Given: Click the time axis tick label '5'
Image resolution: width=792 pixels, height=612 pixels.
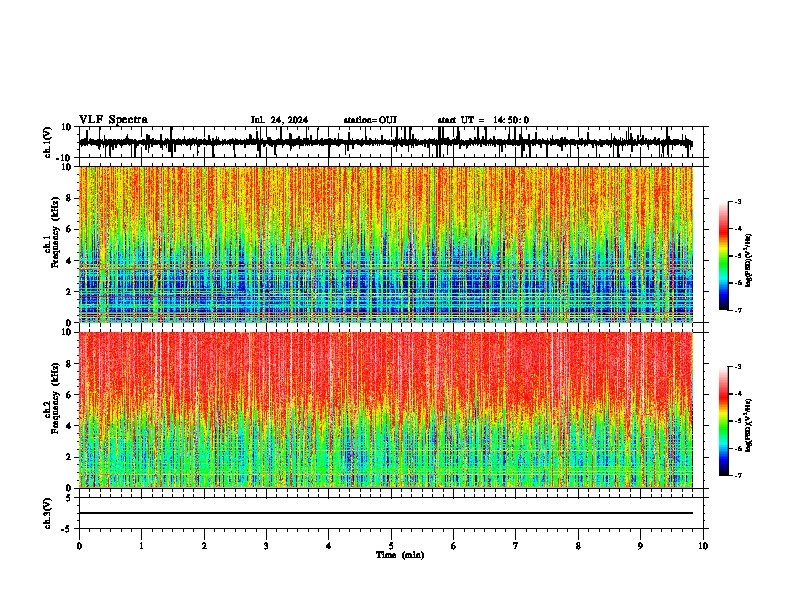Looking at the screenshot, I should coord(391,546).
